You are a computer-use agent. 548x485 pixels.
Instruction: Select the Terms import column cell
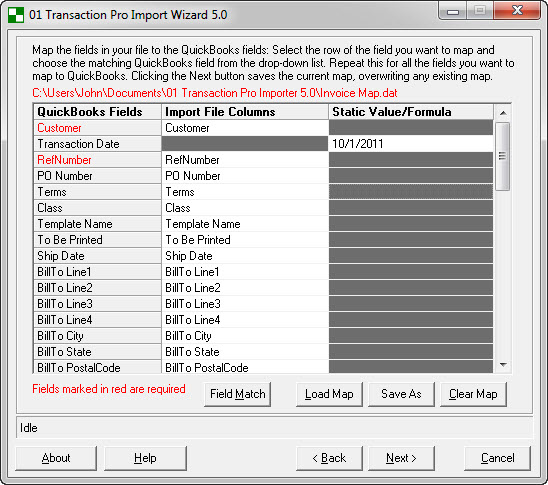coord(245,192)
